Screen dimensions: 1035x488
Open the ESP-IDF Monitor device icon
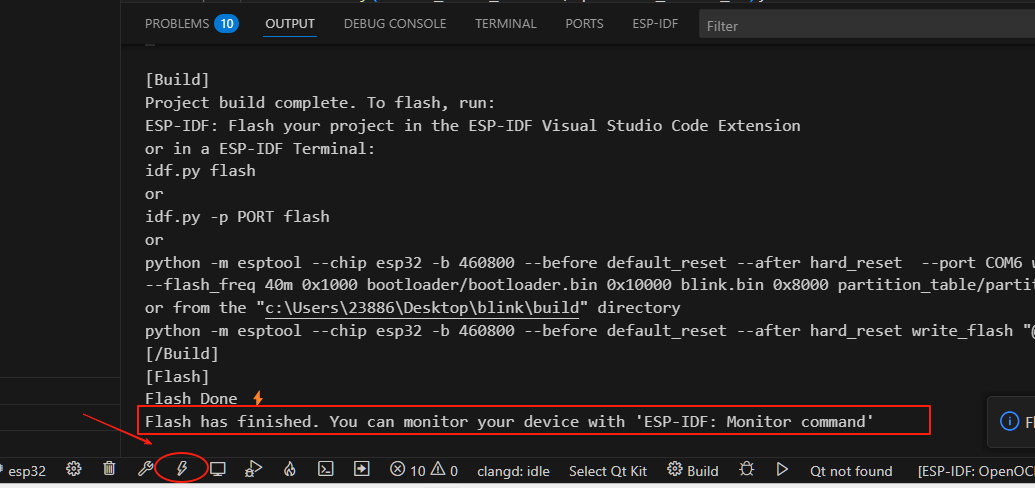(x=218, y=469)
